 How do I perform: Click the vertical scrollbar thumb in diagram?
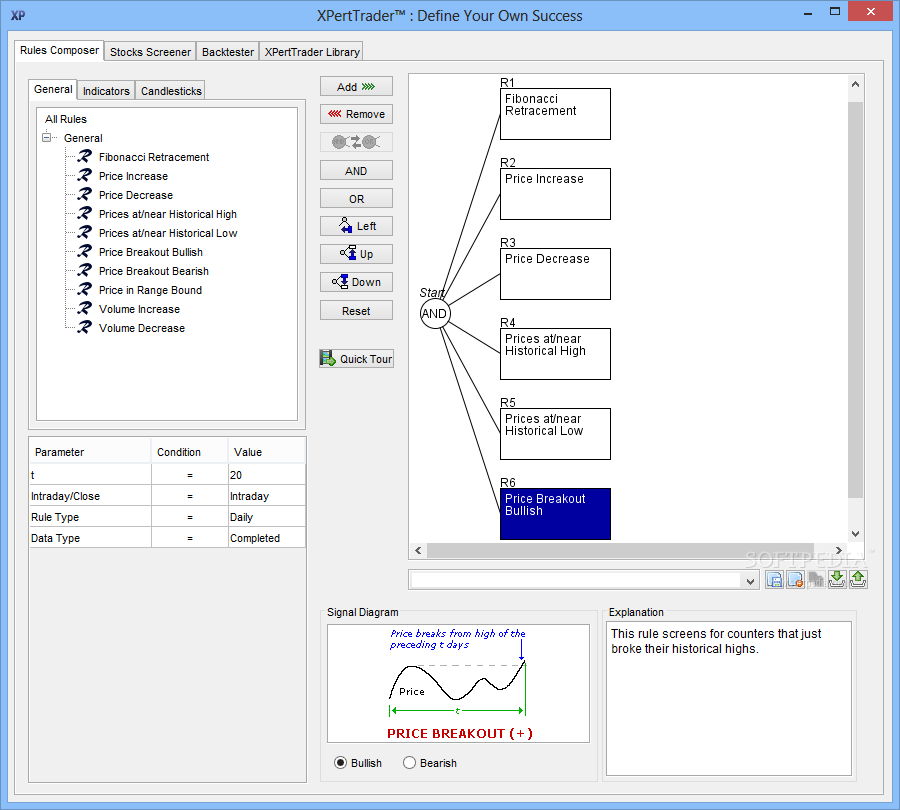855,300
